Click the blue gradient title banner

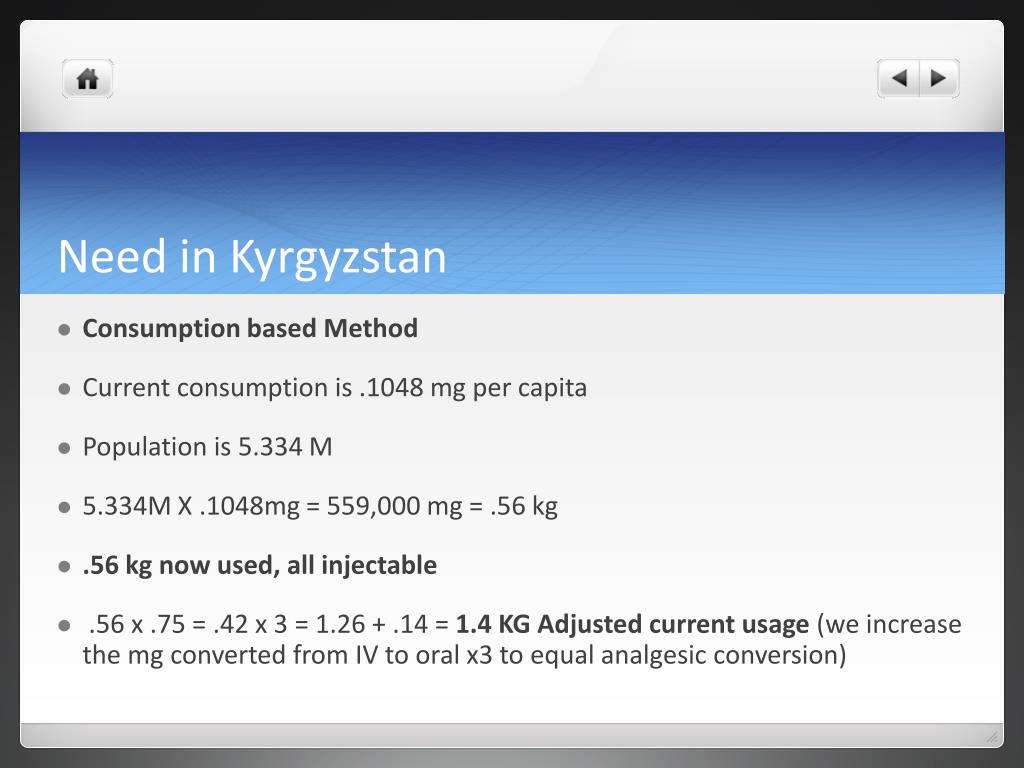512,213
